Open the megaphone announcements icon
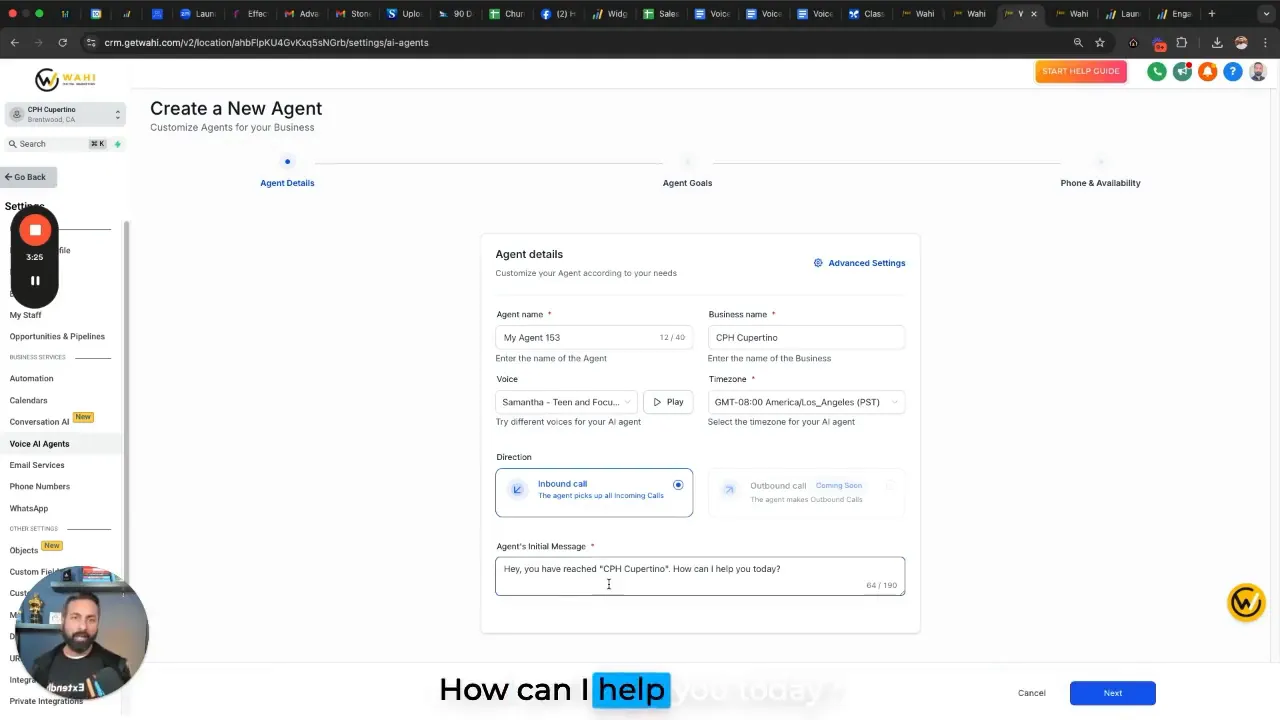This screenshot has width=1280, height=720. [x=1182, y=72]
